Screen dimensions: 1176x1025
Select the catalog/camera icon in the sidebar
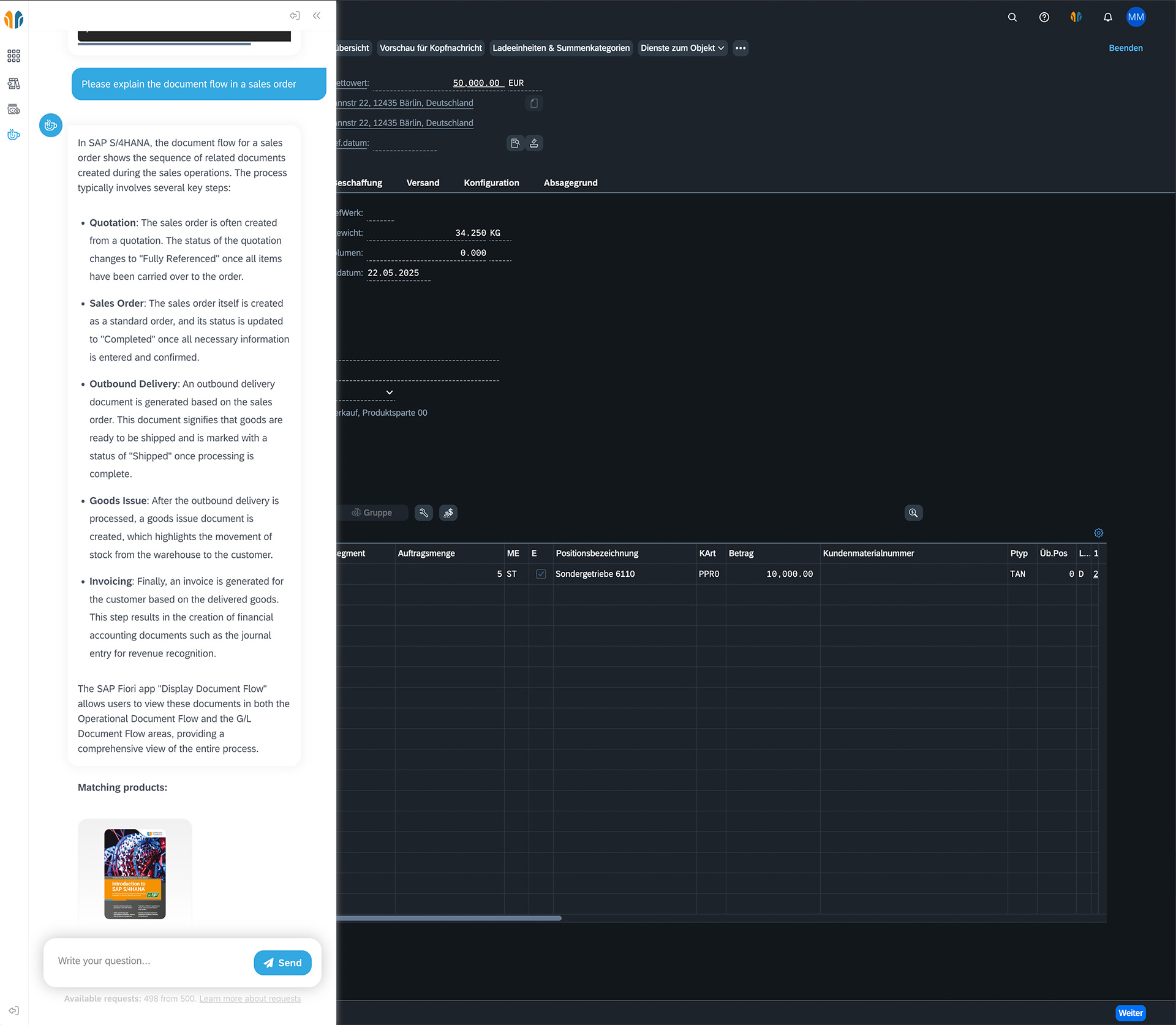click(13, 110)
